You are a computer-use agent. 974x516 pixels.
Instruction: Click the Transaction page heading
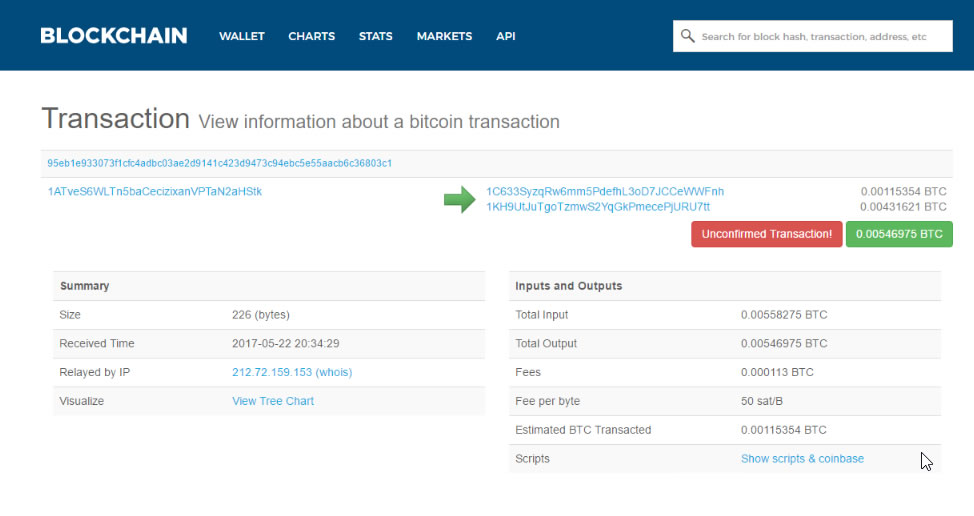coord(116,119)
